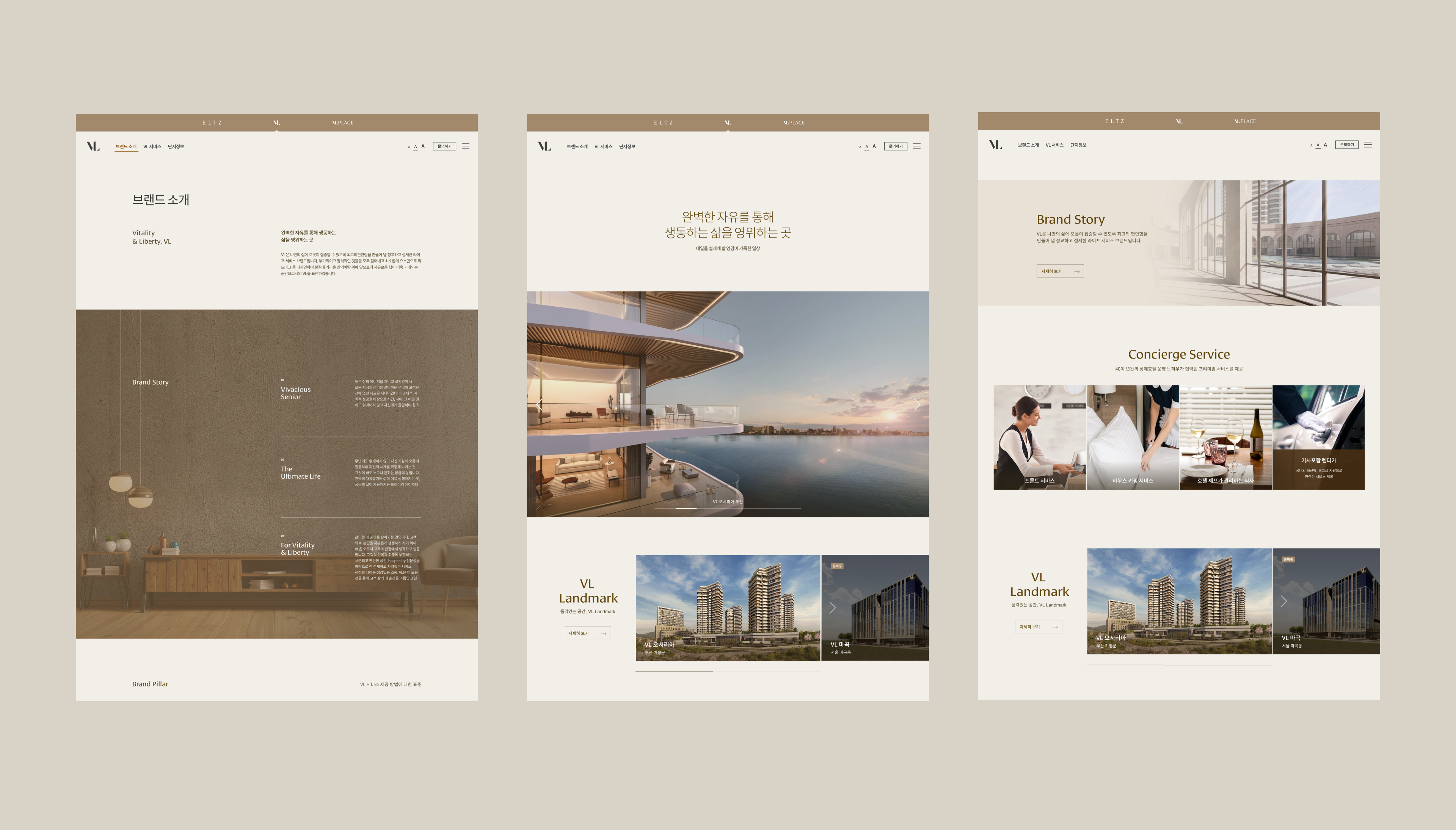Open 단지정보 menu on the Concierge Service page
The image size is (1456, 830).
[x=1078, y=145]
